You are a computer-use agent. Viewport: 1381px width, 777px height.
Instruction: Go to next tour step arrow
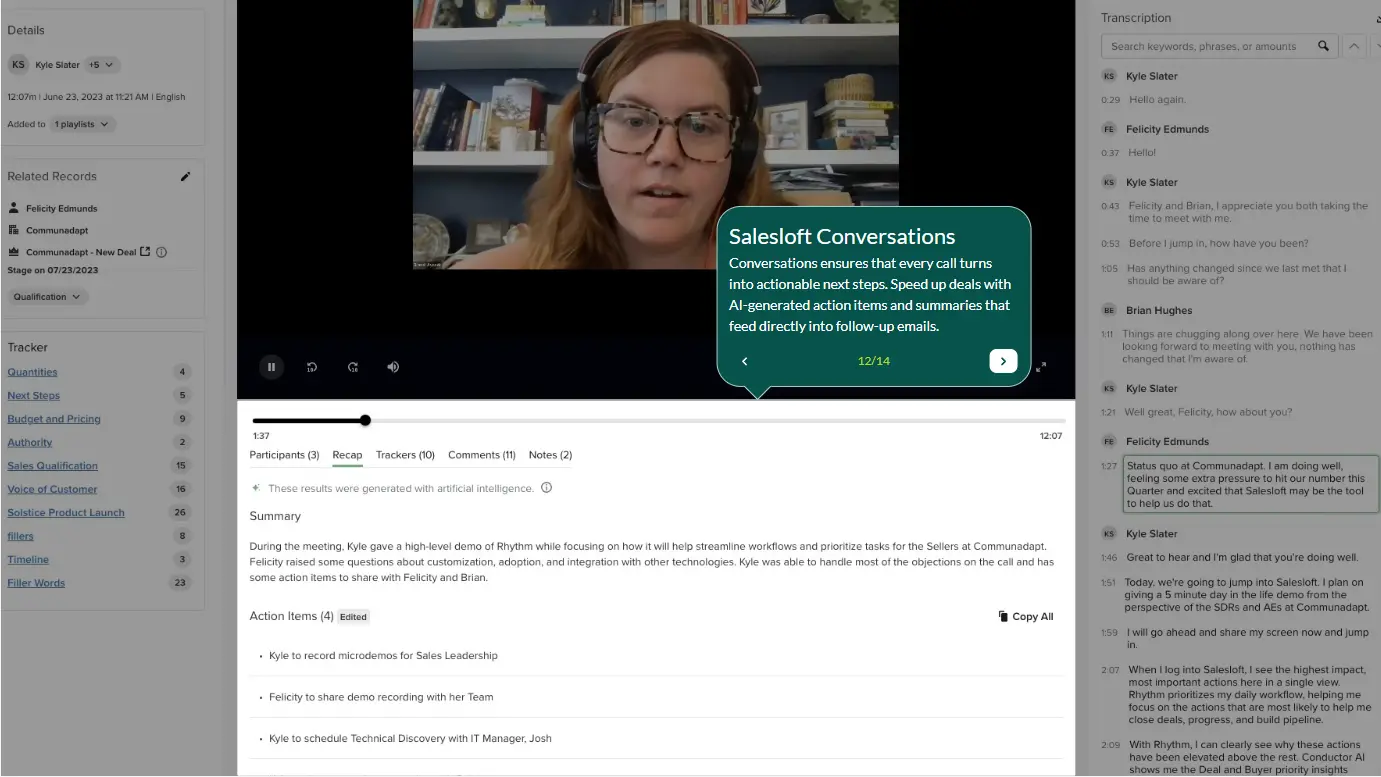[1003, 361]
